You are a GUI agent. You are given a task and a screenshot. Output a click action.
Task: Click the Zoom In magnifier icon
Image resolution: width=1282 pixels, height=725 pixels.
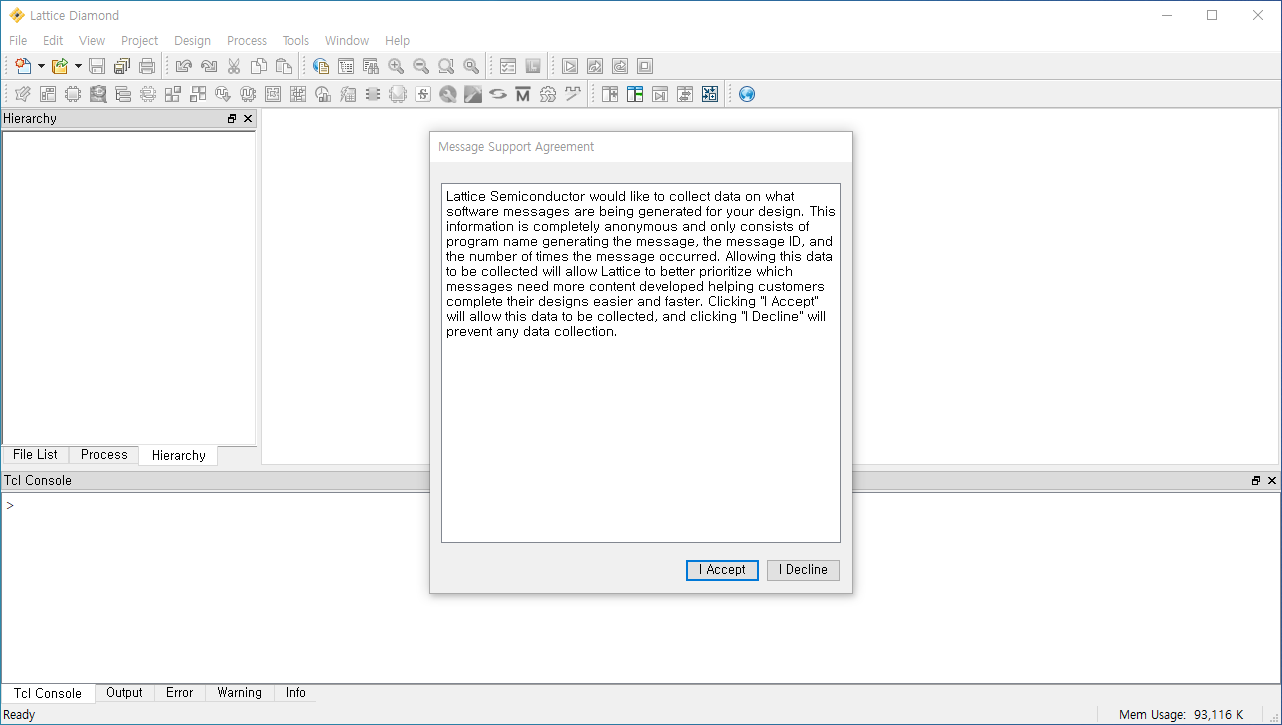point(396,66)
